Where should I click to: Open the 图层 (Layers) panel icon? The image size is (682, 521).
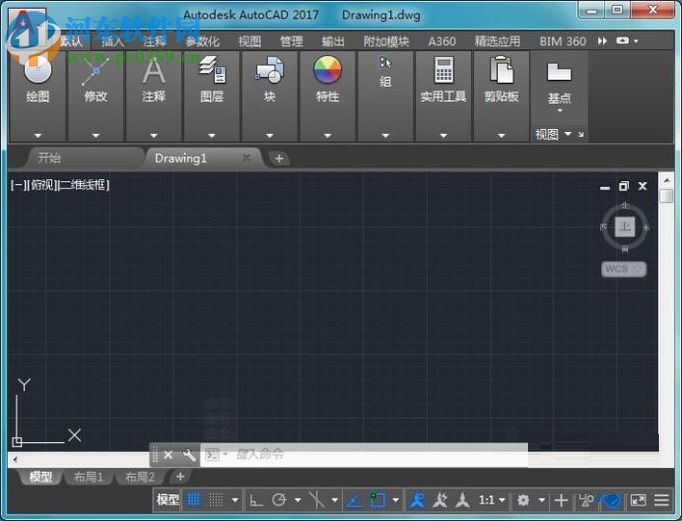tap(211, 70)
